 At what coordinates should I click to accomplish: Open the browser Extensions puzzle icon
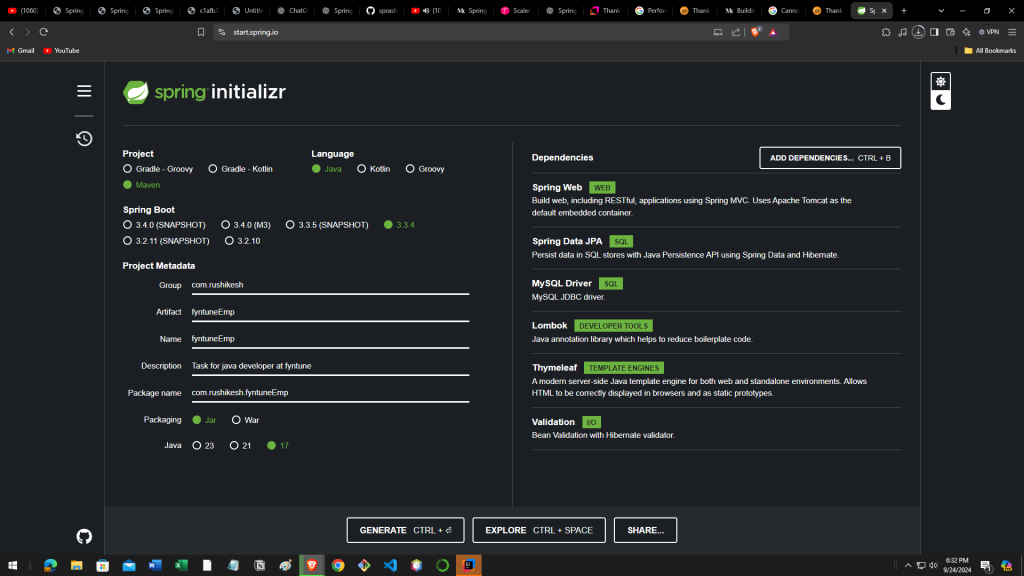click(886, 32)
